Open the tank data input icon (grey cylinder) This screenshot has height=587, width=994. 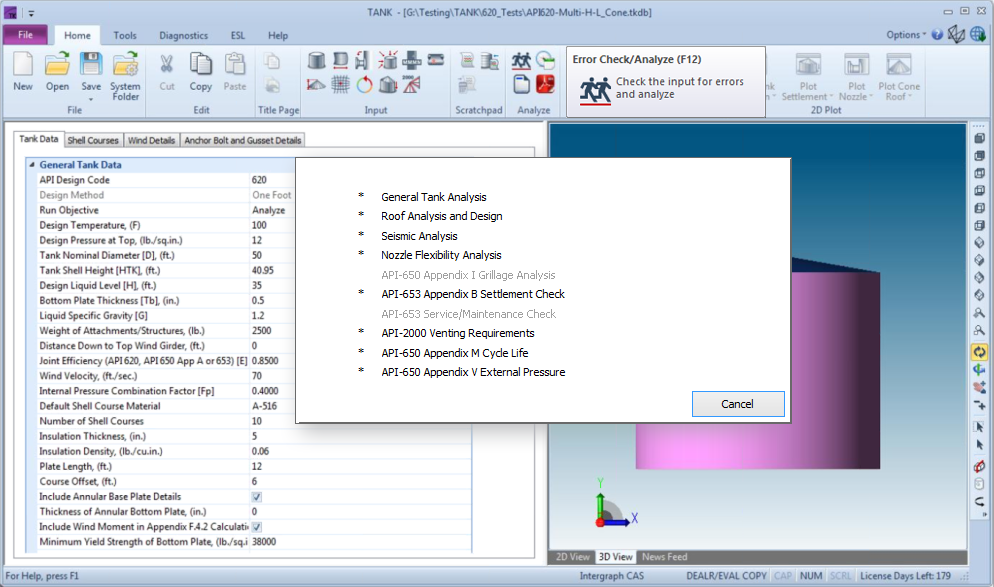[x=316, y=60]
